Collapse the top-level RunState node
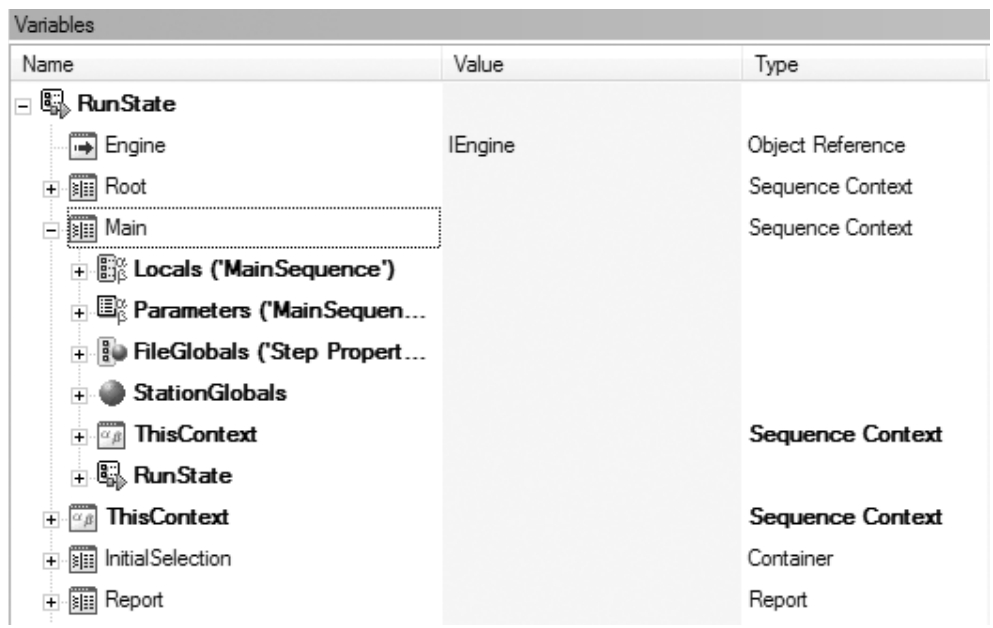 tap(23, 106)
